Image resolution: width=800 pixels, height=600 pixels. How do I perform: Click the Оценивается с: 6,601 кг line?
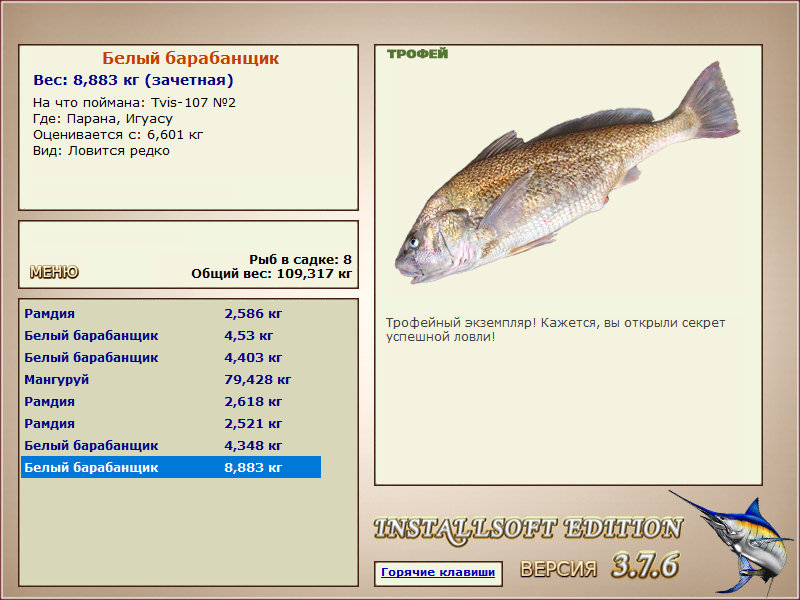point(118,135)
